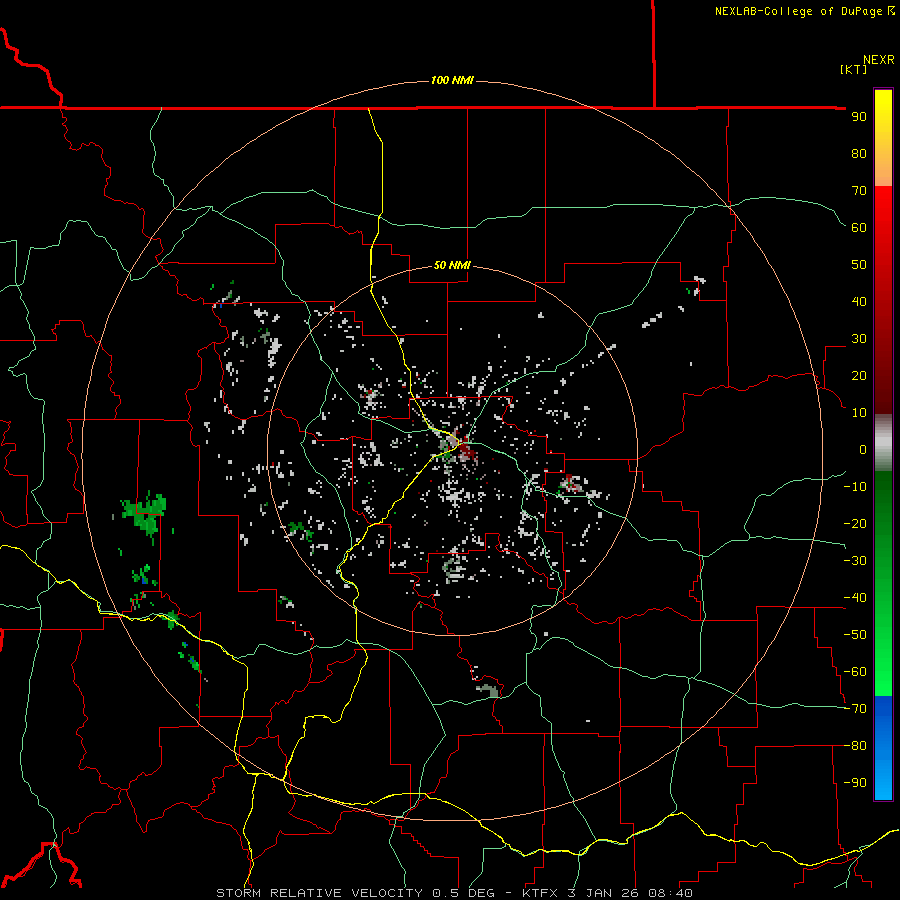The image size is (900, 900).
Task: Click the largest green inbound velocity echo cluster
Action: [x=145, y=513]
